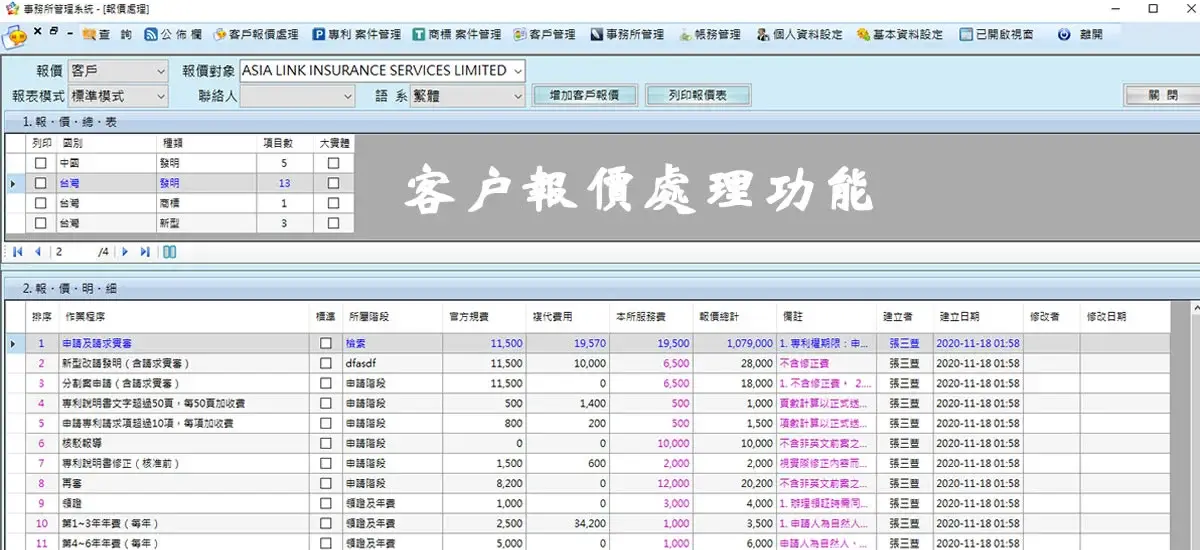The width and height of the screenshot is (1200, 550).
Task: Open the 事務所管理 menu
Action: [x=627, y=34]
